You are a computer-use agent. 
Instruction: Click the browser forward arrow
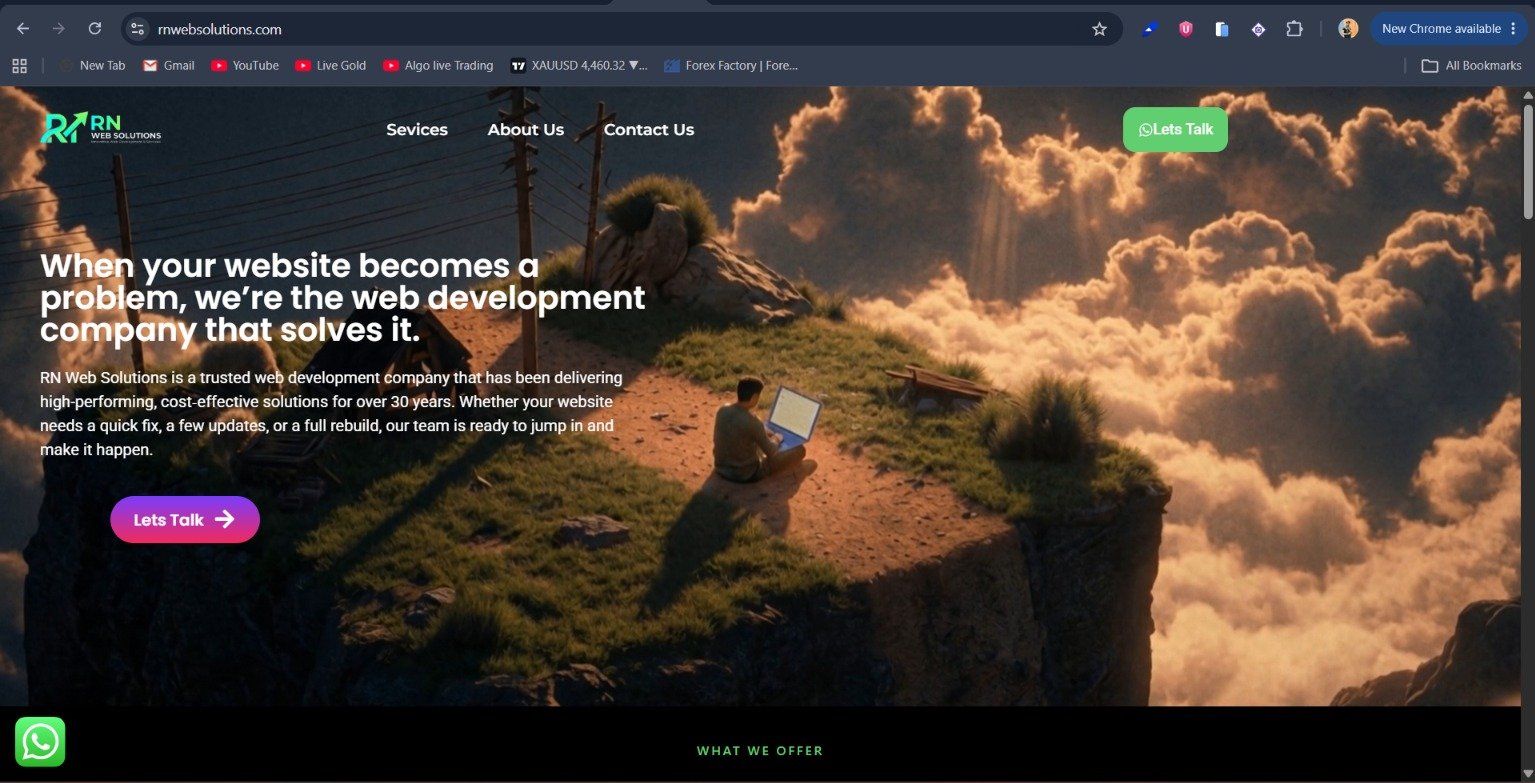point(59,29)
